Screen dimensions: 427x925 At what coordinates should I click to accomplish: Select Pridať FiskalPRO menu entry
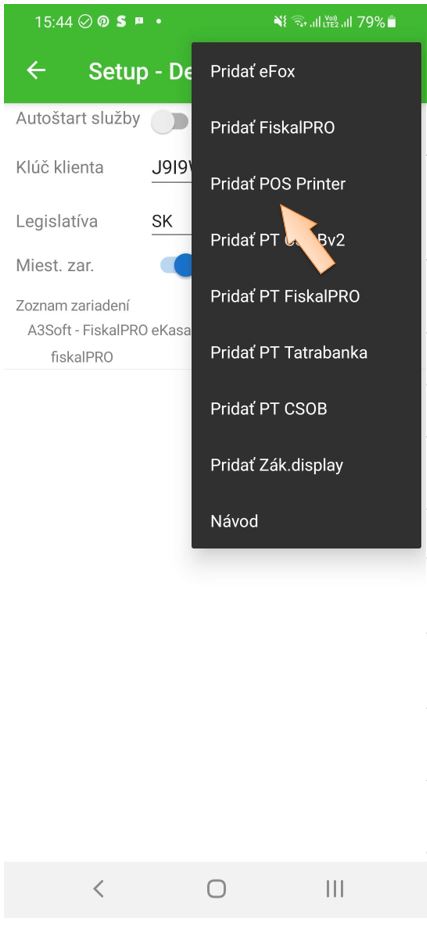(306, 127)
